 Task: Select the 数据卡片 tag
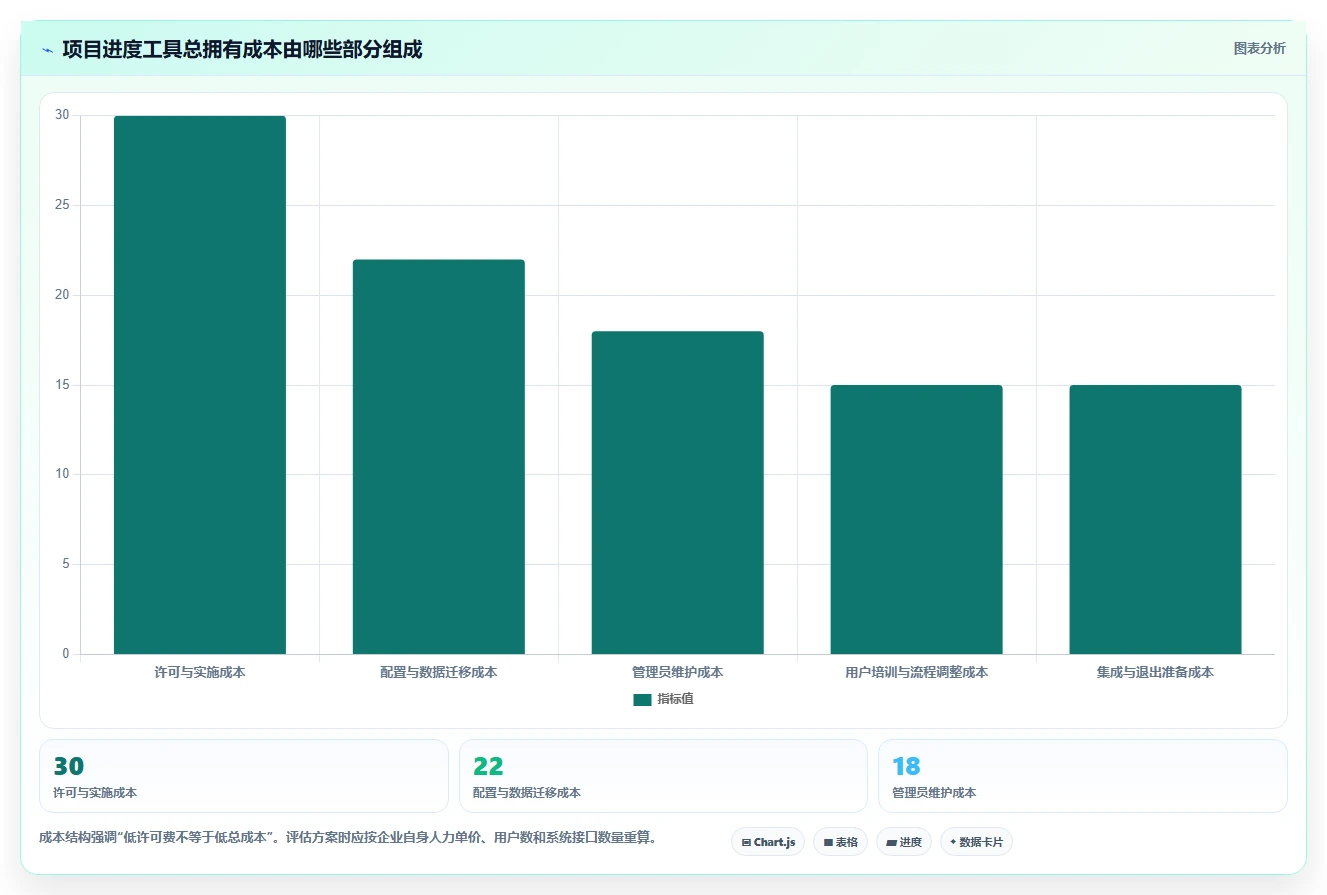[x=976, y=842]
